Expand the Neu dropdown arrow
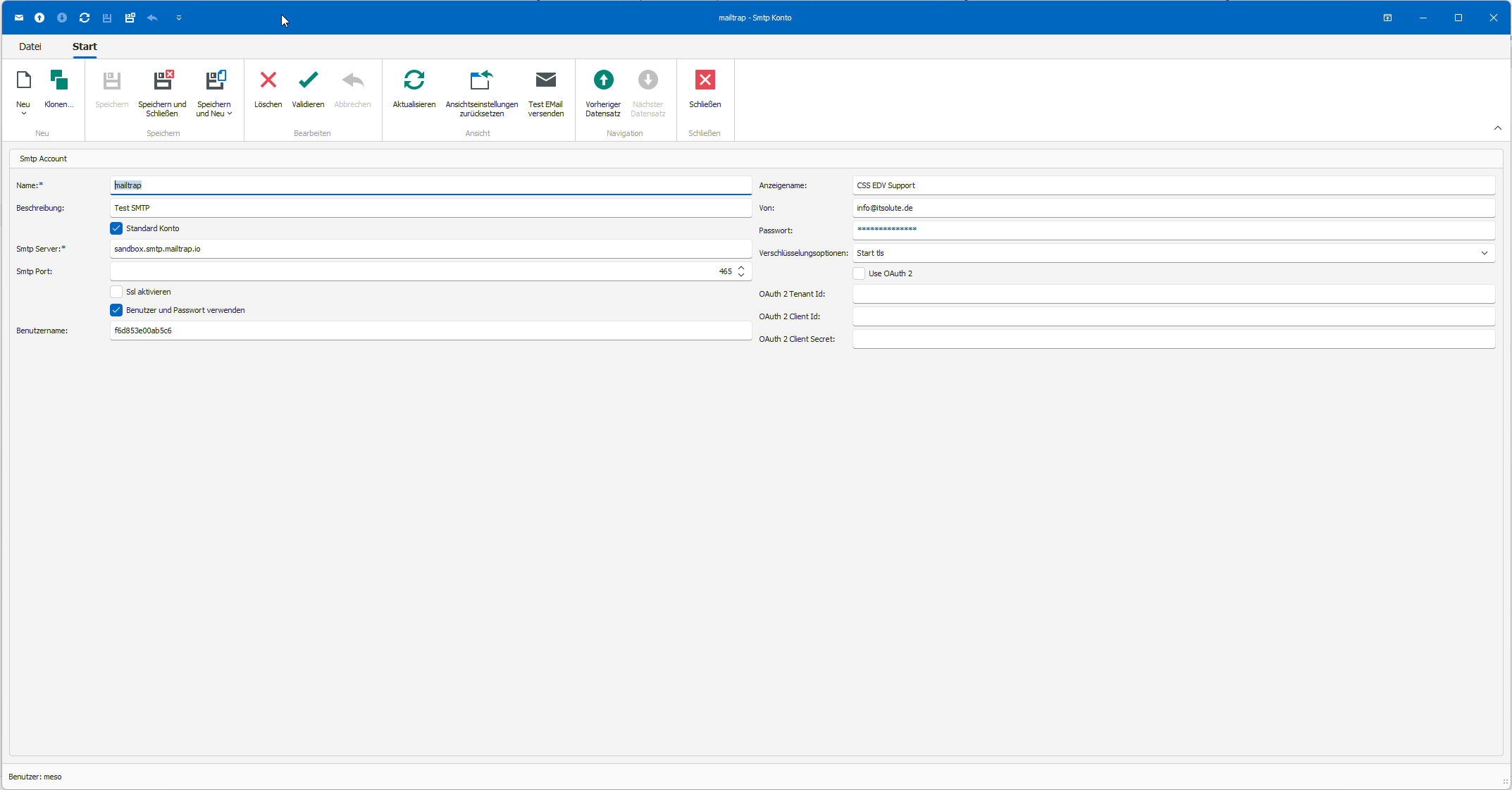The height and width of the screenshot is (790, 1512). [23, 113]
